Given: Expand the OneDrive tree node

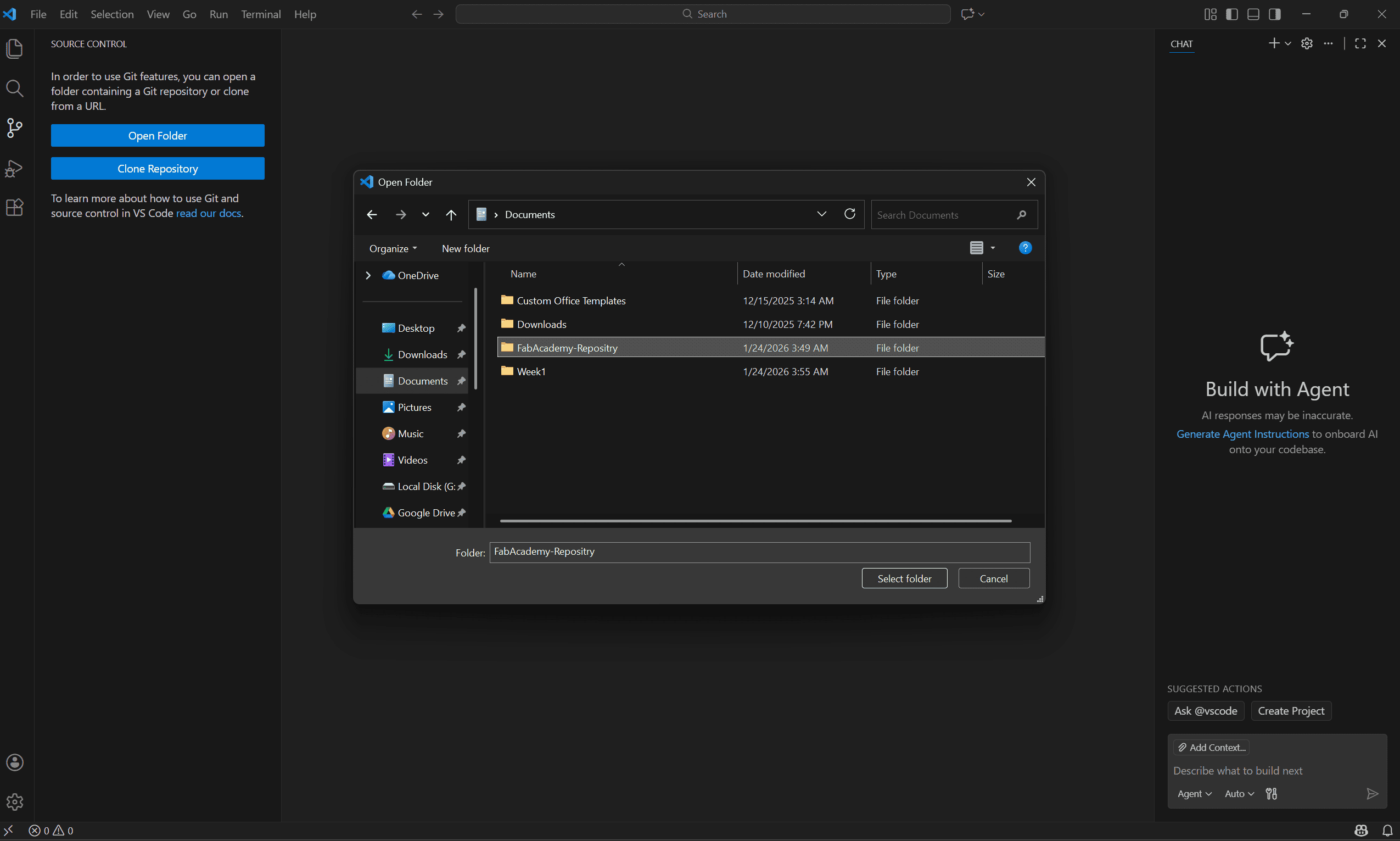Looking at the screenshot, I should pyautogui.click(x=368, y=275).
